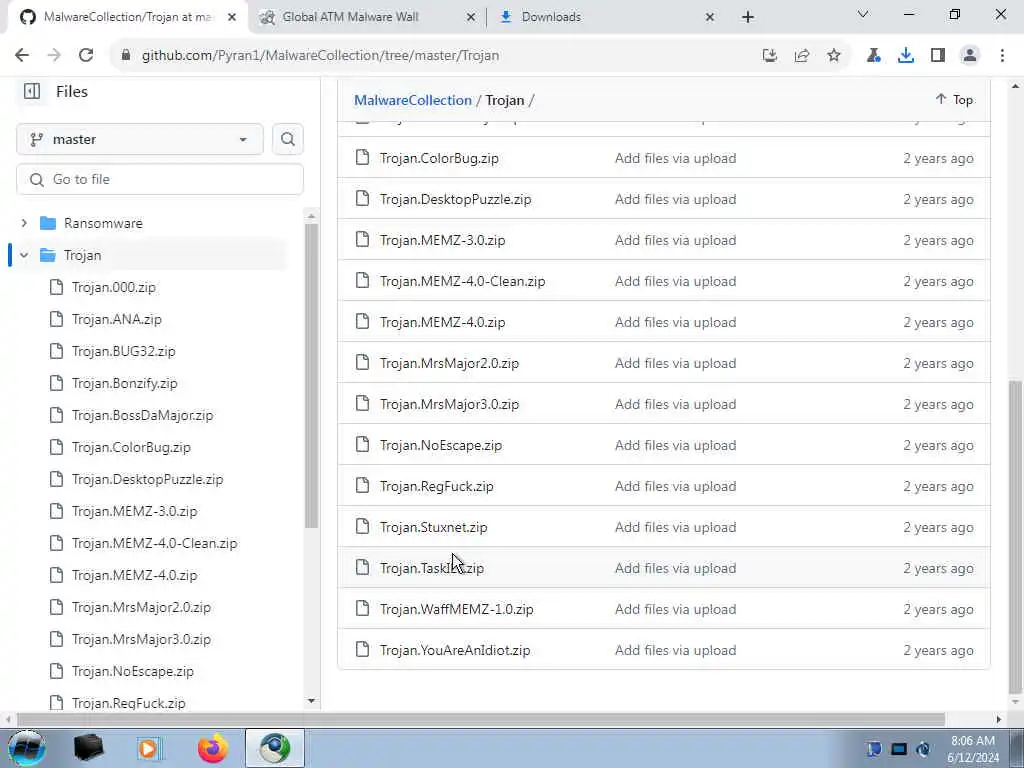Screen dimensions: 1024x768
Task: Open Trojan.WaffMEMZ-1.0.zip in main file list
Action: click(x=456, y=609)
